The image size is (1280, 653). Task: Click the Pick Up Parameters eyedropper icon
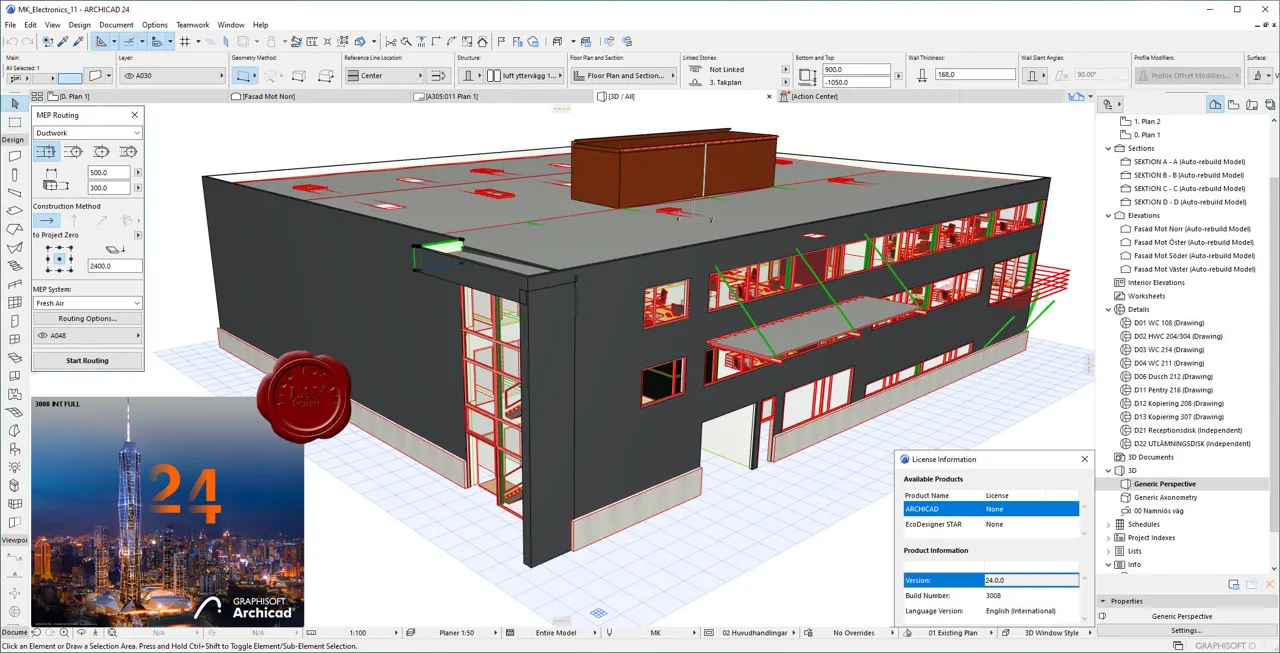point(62,41)
